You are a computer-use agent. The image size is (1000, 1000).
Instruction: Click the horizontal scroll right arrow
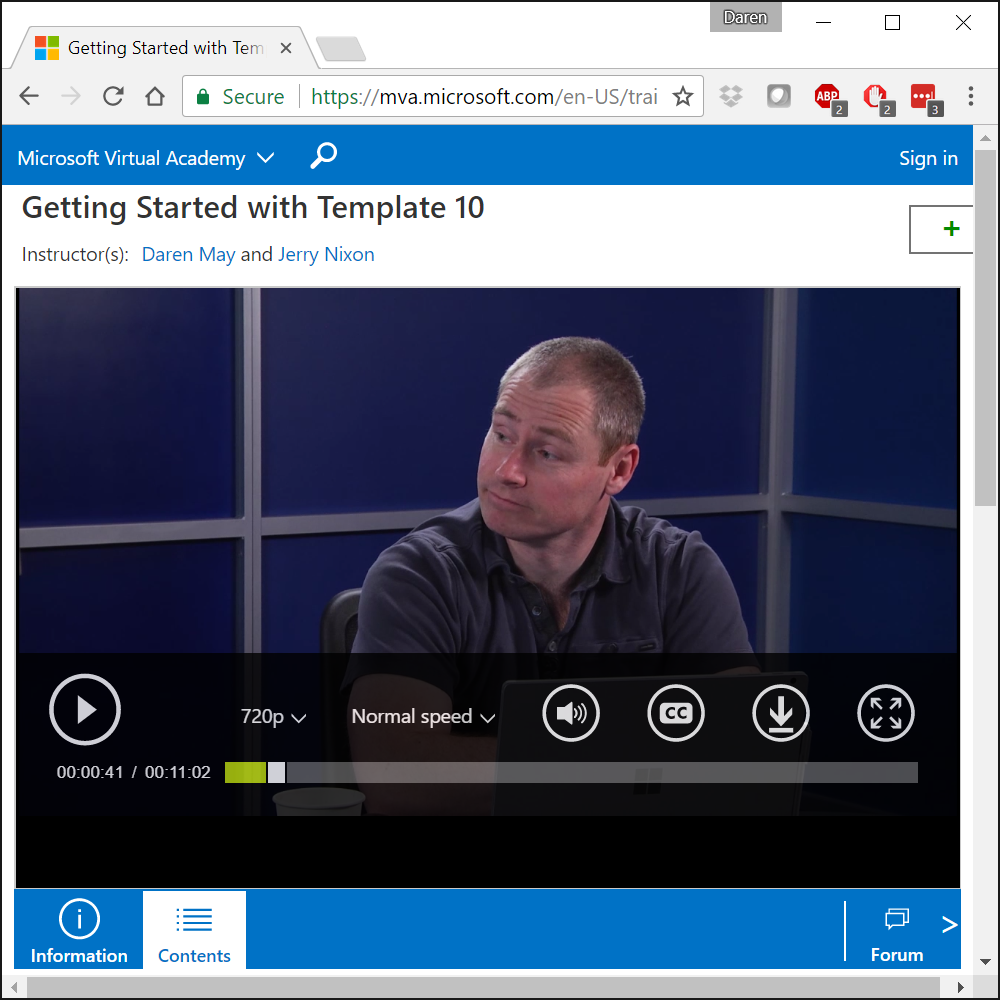click(x=960, y=987)
